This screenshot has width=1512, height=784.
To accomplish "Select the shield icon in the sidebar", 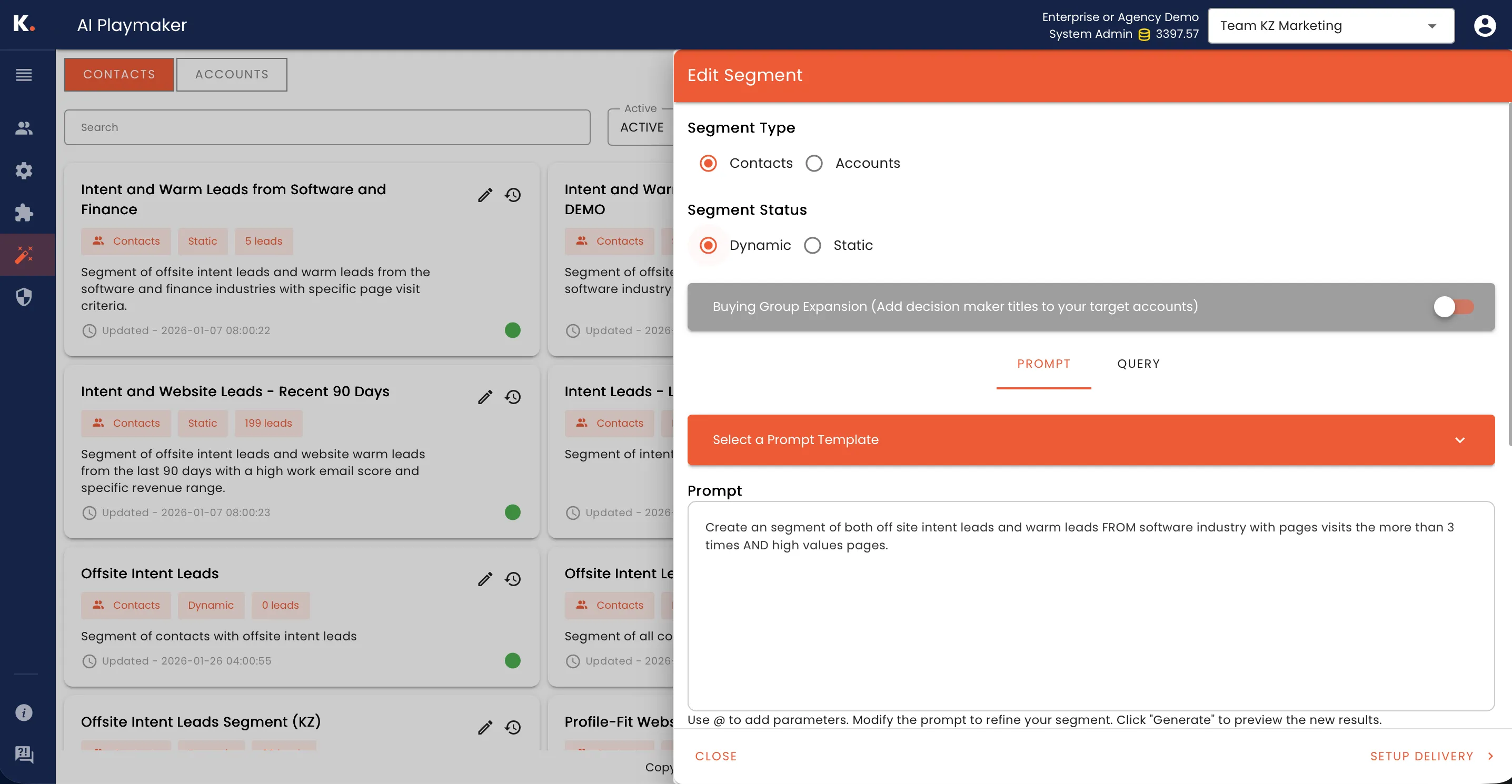I will pos(24,297).
